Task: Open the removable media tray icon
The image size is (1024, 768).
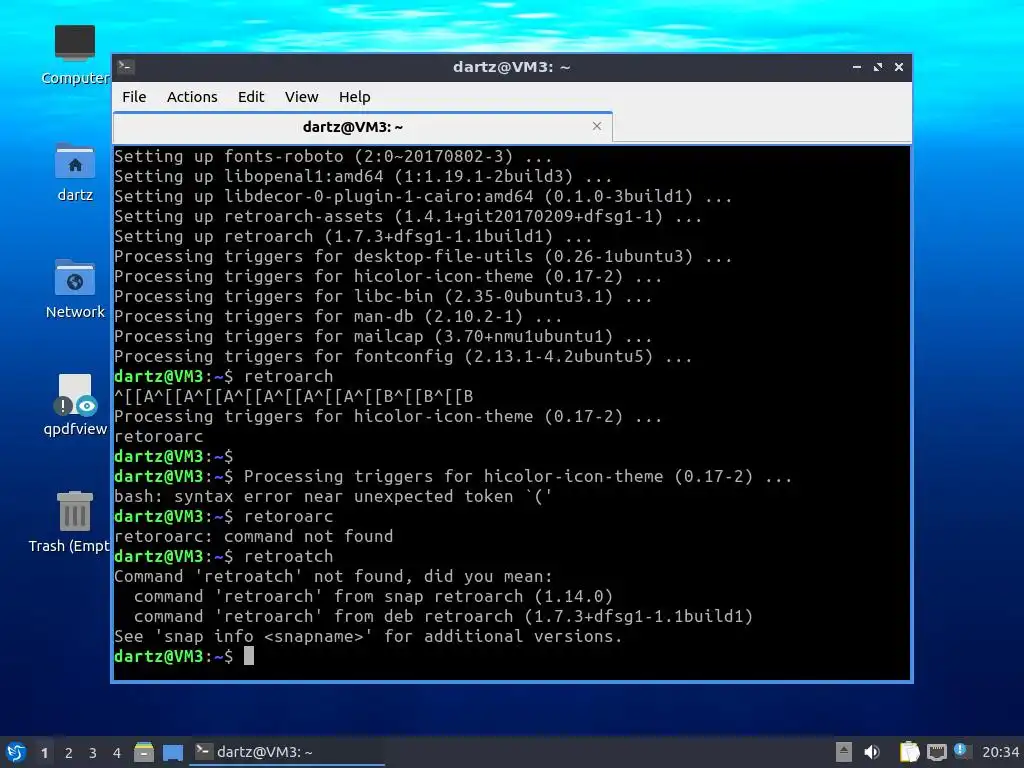Action: click(843, 752)
